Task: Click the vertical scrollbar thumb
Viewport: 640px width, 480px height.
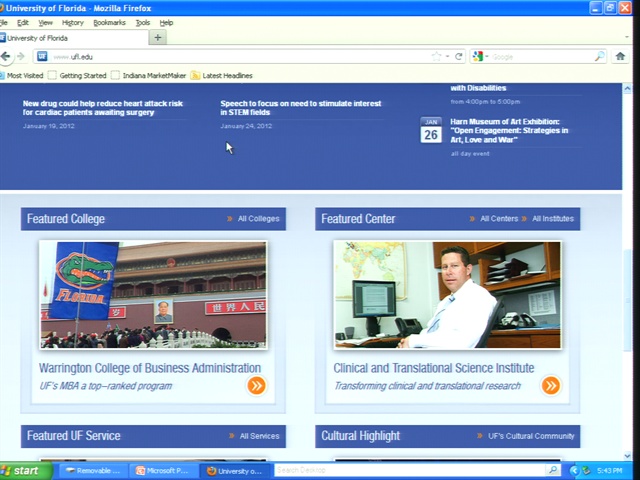Action: [627, 300]
